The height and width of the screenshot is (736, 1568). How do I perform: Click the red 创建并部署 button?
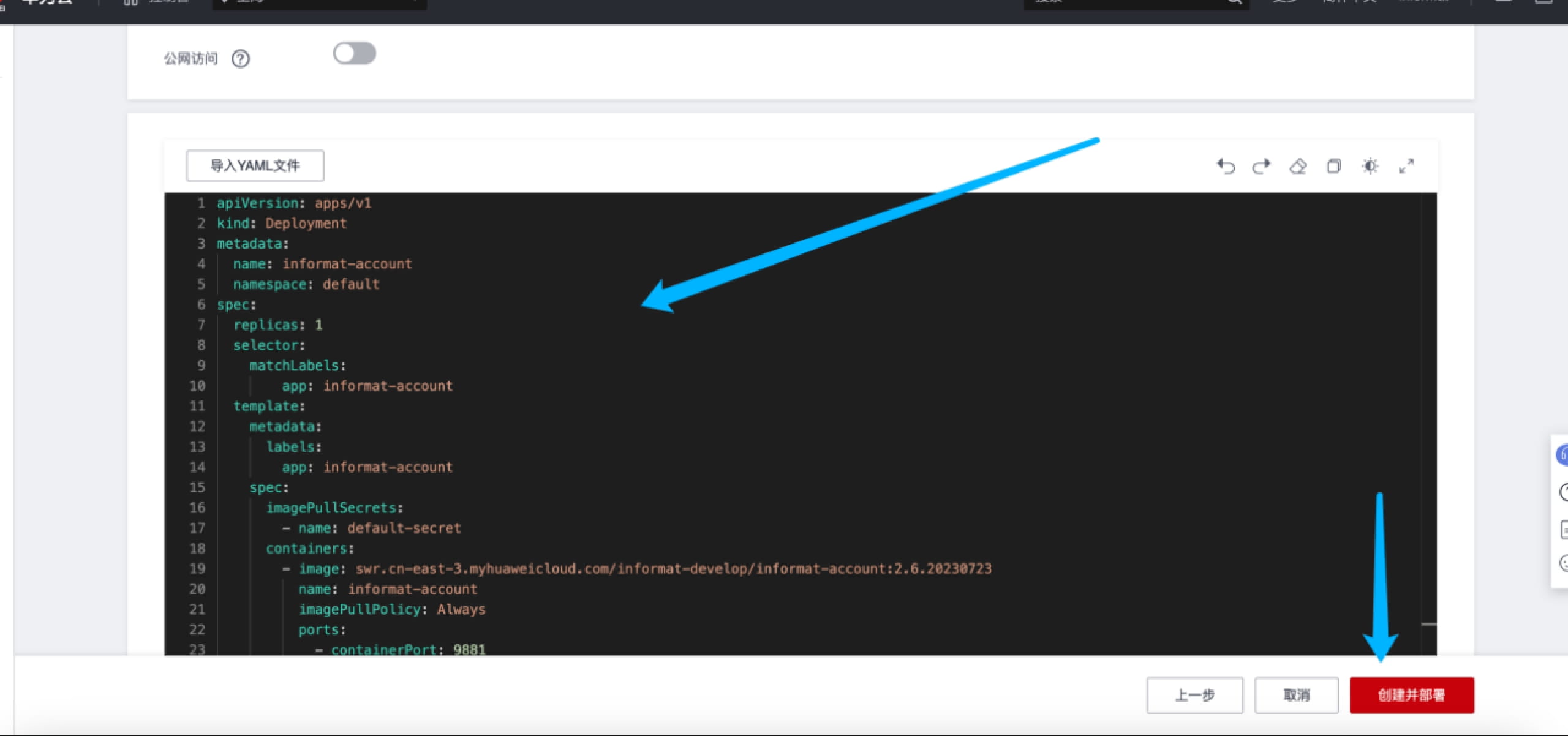pyautogui.click(x=1411, y=695)
